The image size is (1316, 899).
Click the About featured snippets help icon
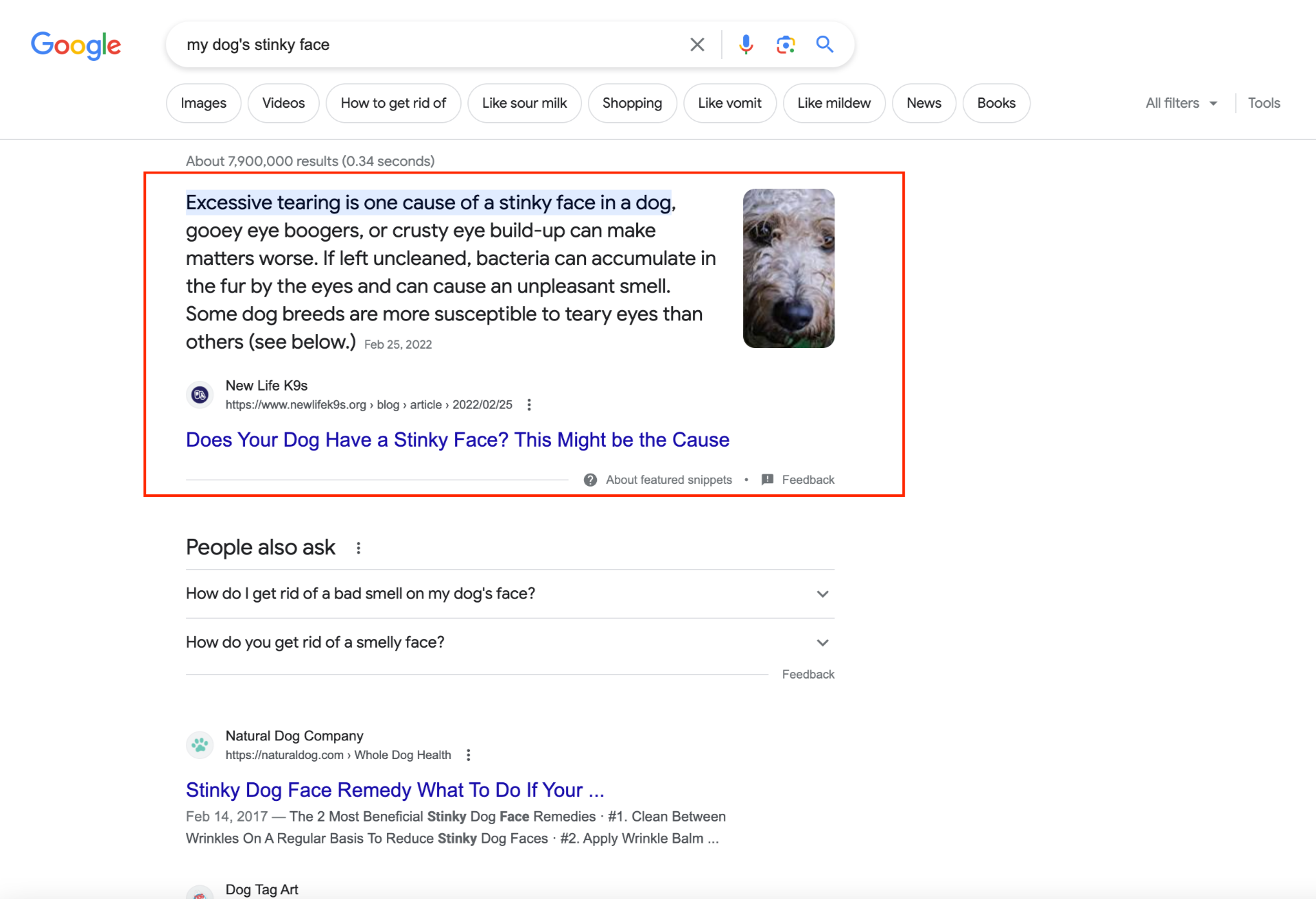[x=590, y=480]
